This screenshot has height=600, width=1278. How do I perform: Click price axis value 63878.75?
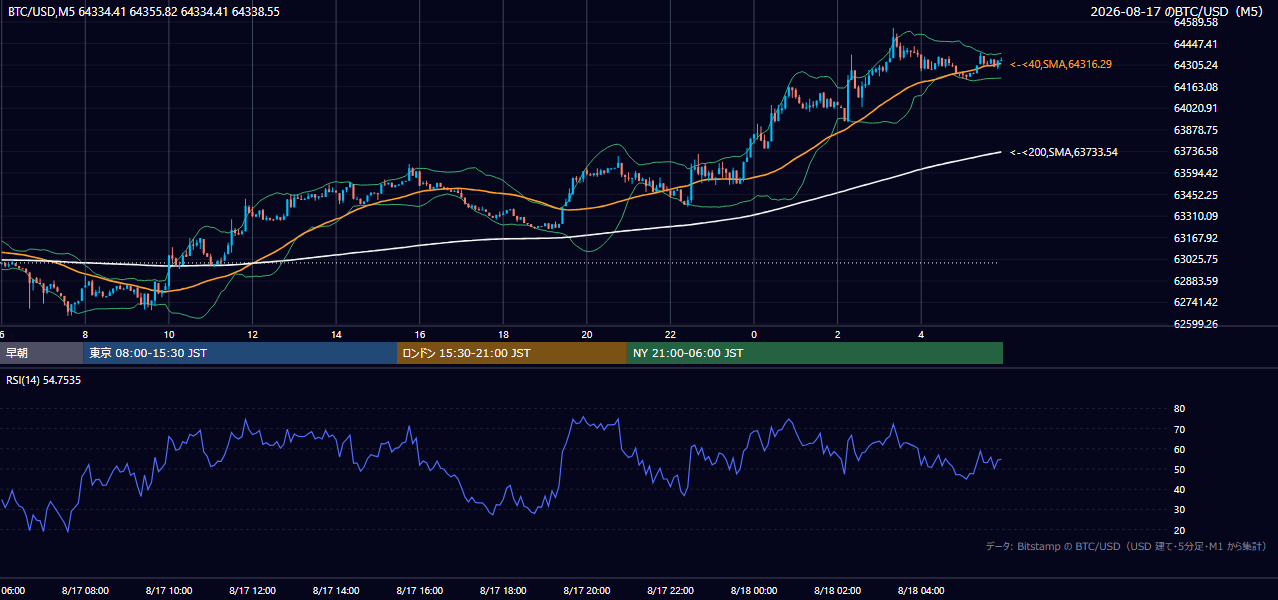coord(1196,130)
